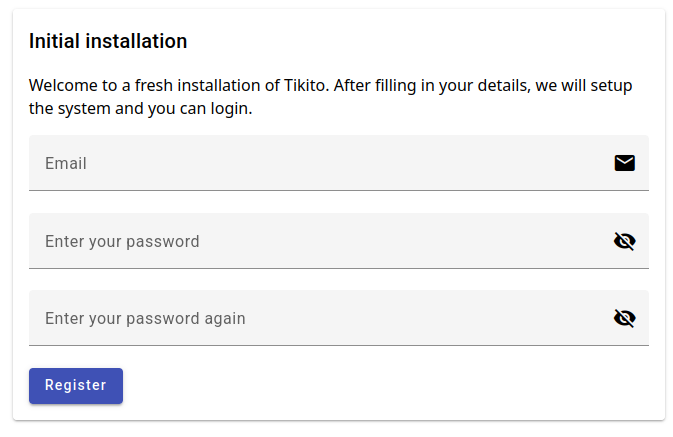Viewport: 673px width, 437px height.
Task: Click the Register button
Action: point(76,385)
